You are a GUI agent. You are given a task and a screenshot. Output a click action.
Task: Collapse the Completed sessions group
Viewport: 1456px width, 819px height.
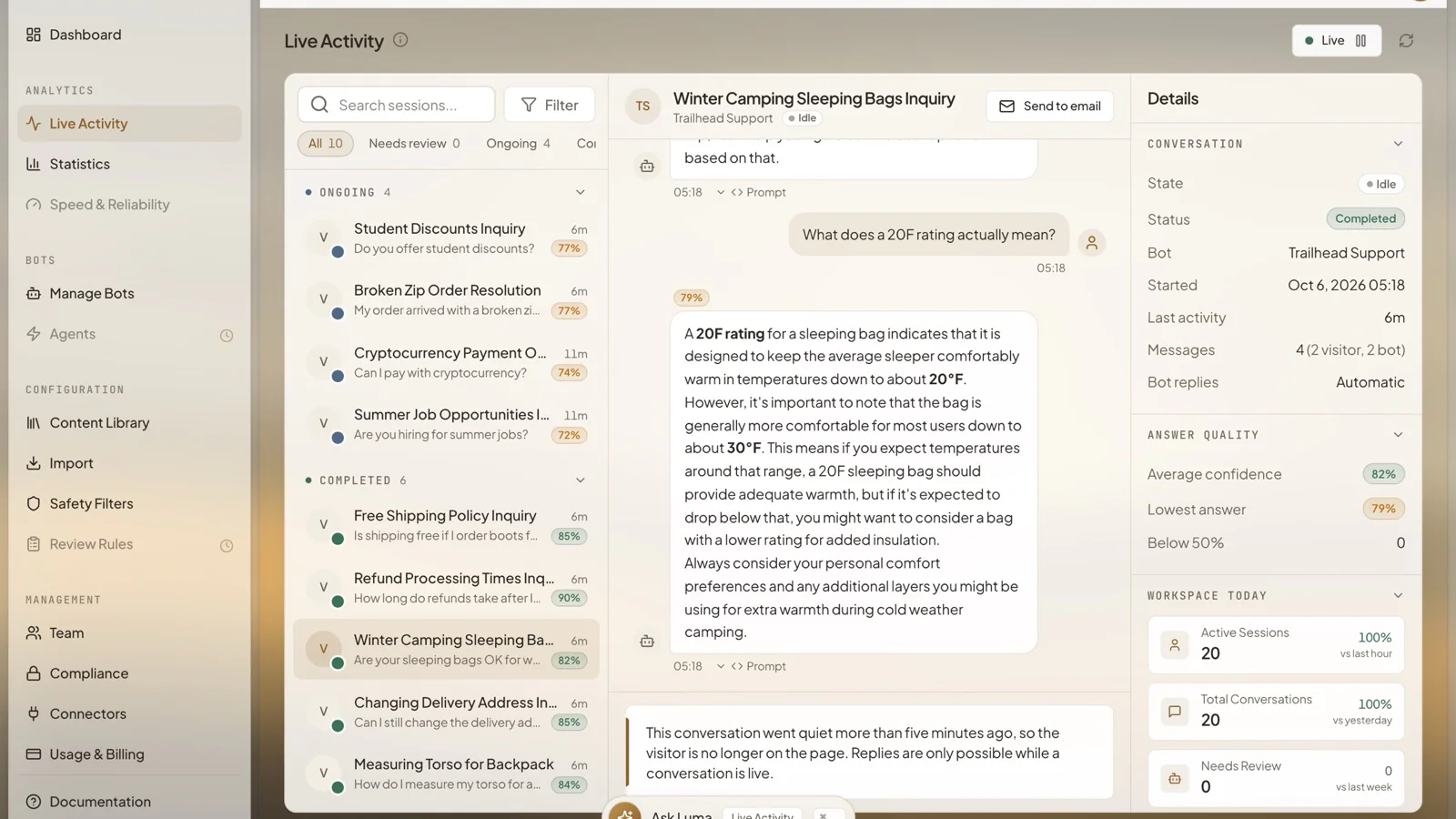580,480
